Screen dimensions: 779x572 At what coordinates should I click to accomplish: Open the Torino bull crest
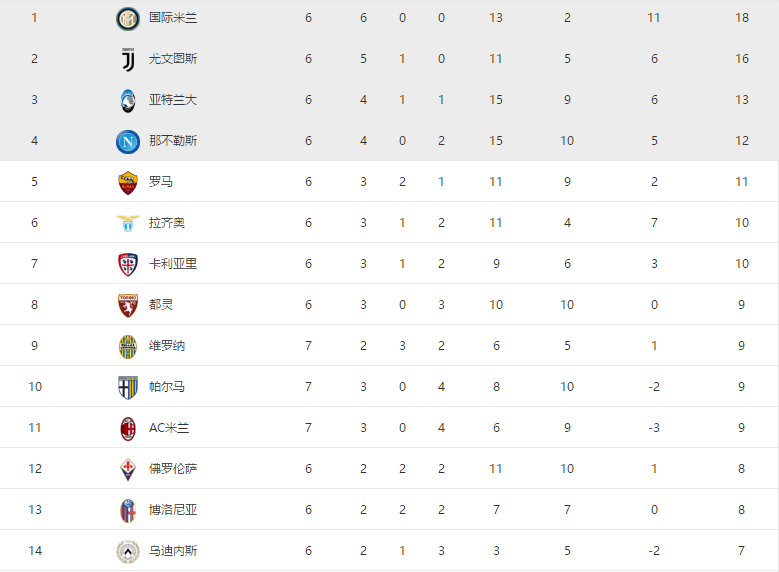128,306
